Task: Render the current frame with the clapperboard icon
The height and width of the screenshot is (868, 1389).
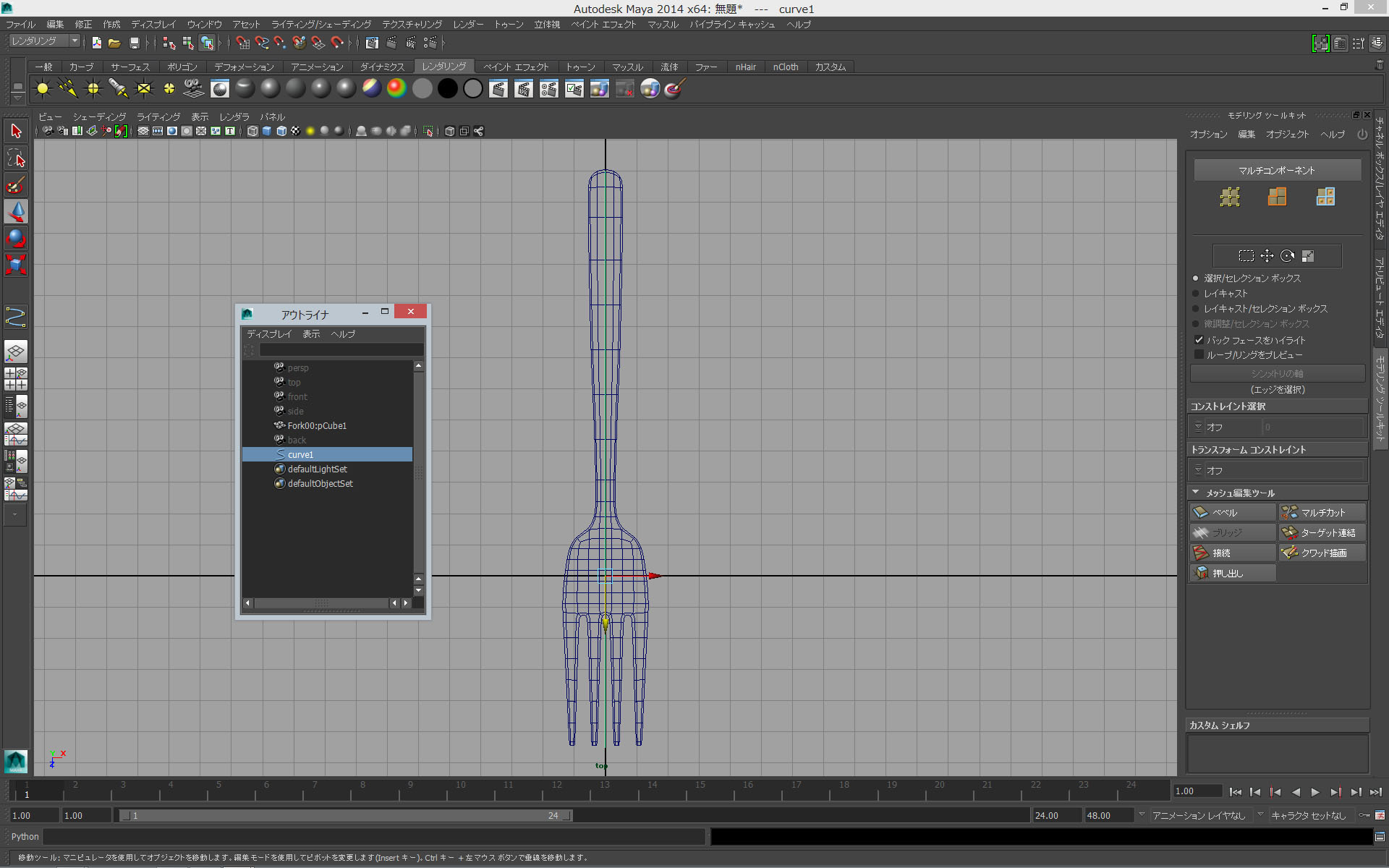Action: click(498, 88)
